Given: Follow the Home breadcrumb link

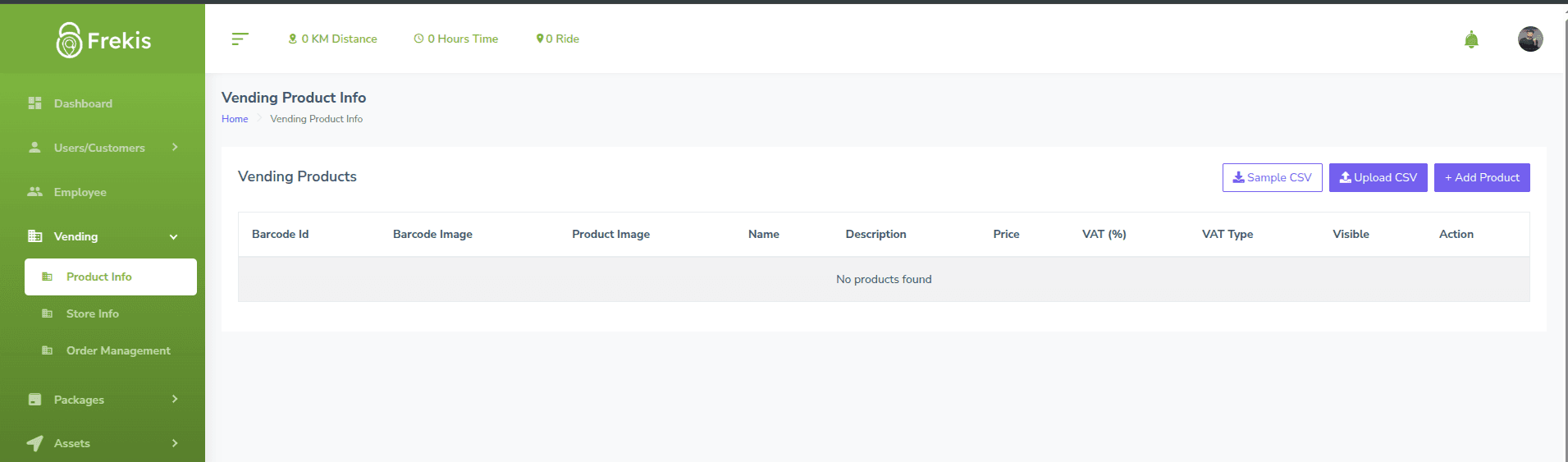Looking at the screenshot, I should tap(235, 119).
